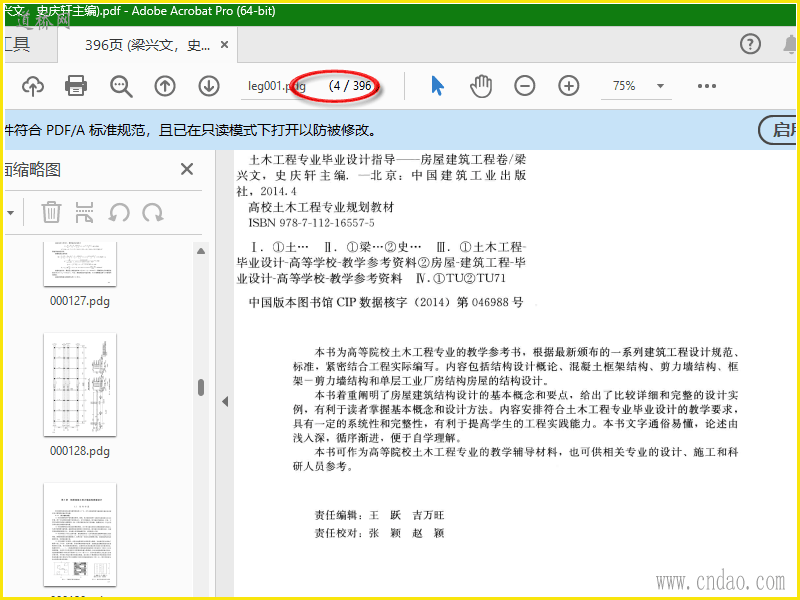The image size is (800, 600).
Task: Click the 000127.pdg label text
Action: click(x=80, y=301)
